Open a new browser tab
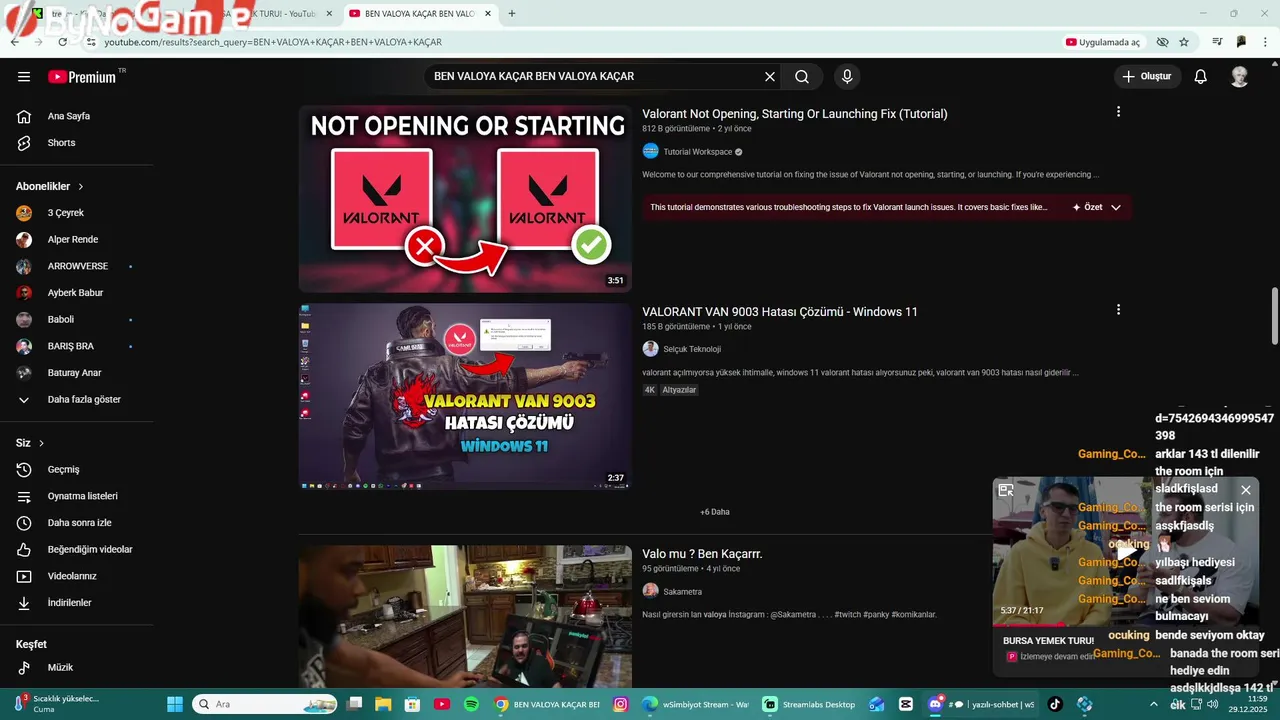The height and width of the screenshot is (720, 1280). click(x=511, y=14)
